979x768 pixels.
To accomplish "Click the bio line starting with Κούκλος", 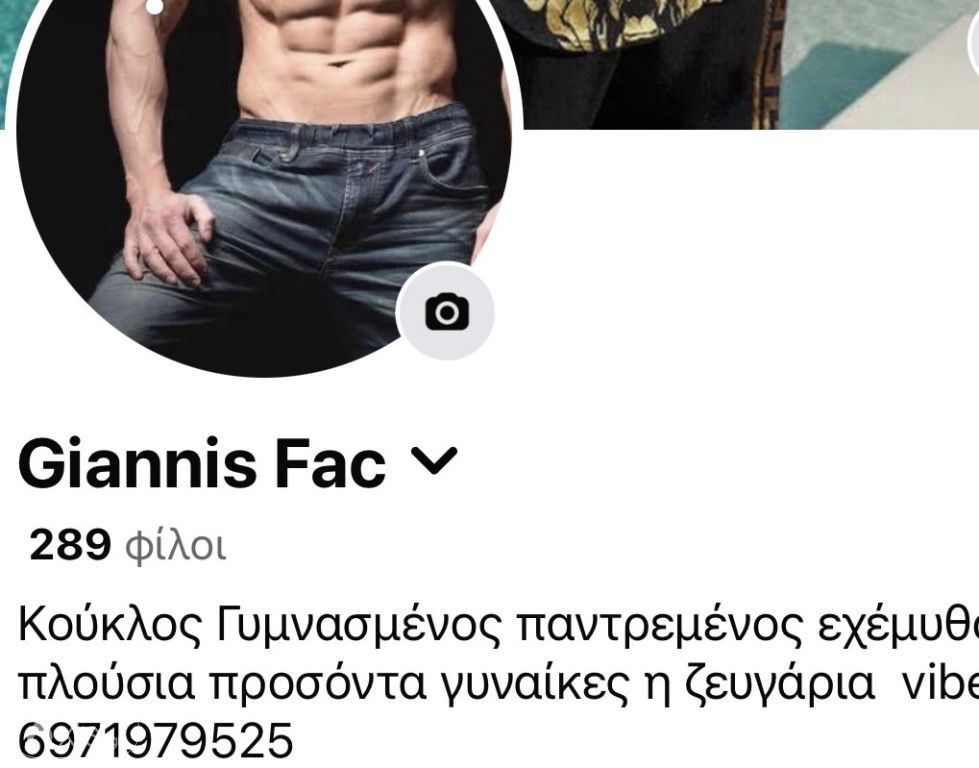I will (499, 625).
